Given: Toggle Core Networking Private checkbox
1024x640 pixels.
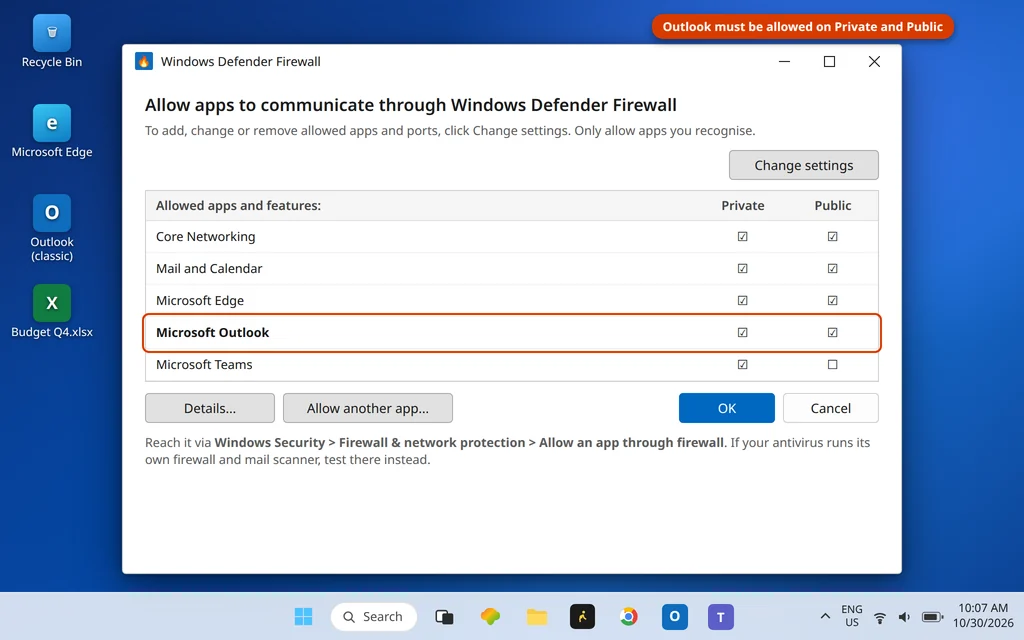Looking at the screenshot, I should click(743, 236).
